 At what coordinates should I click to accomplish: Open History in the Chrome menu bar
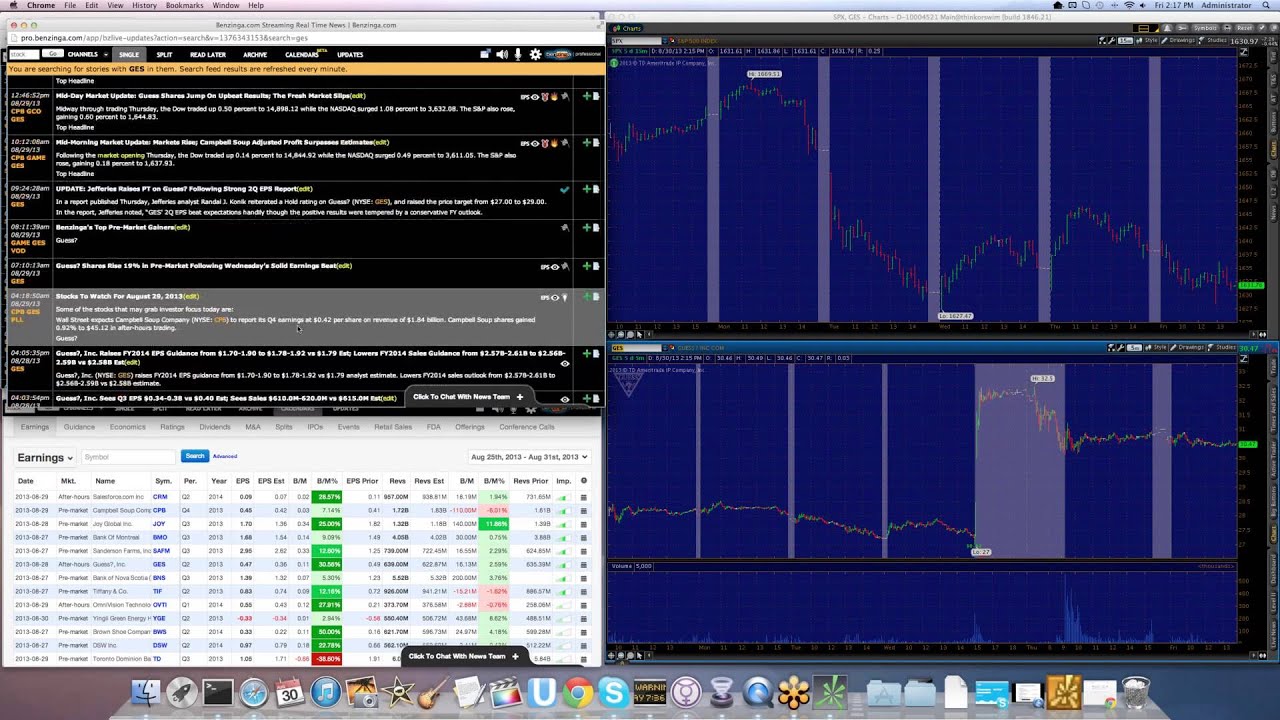point(144,5)
